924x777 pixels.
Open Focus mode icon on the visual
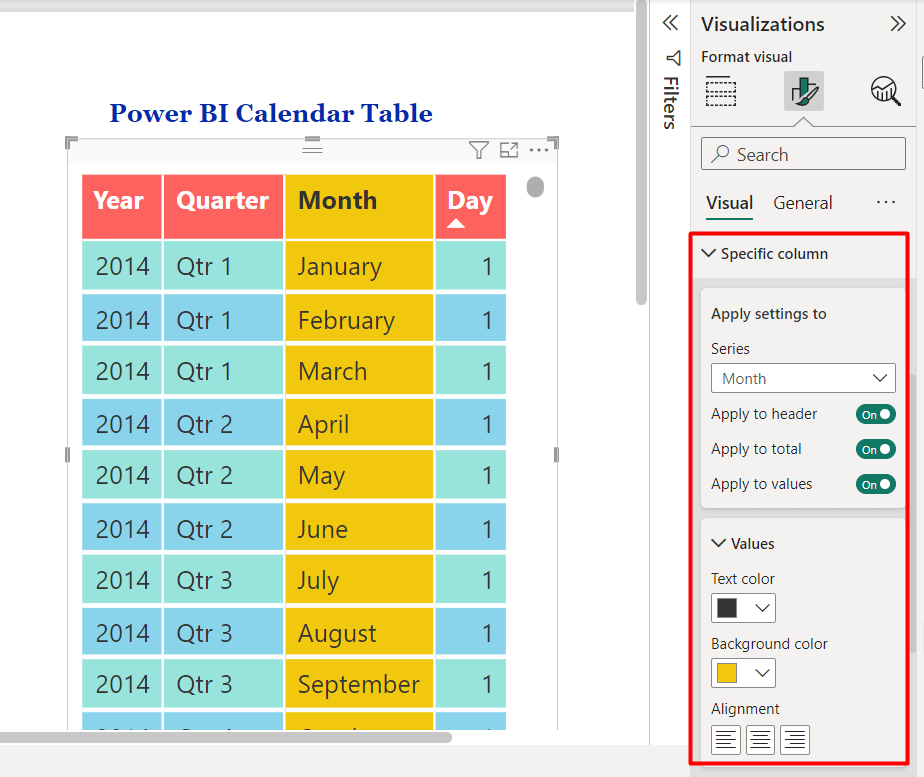[509, 150]
